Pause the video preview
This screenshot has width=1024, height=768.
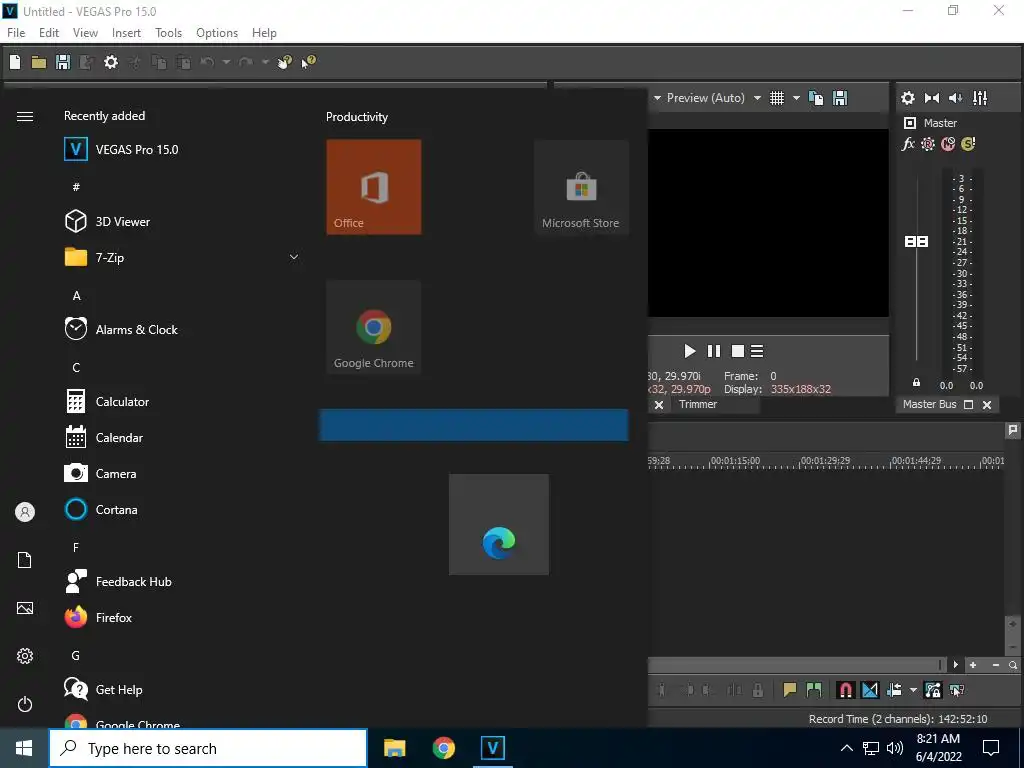(714, 351)
